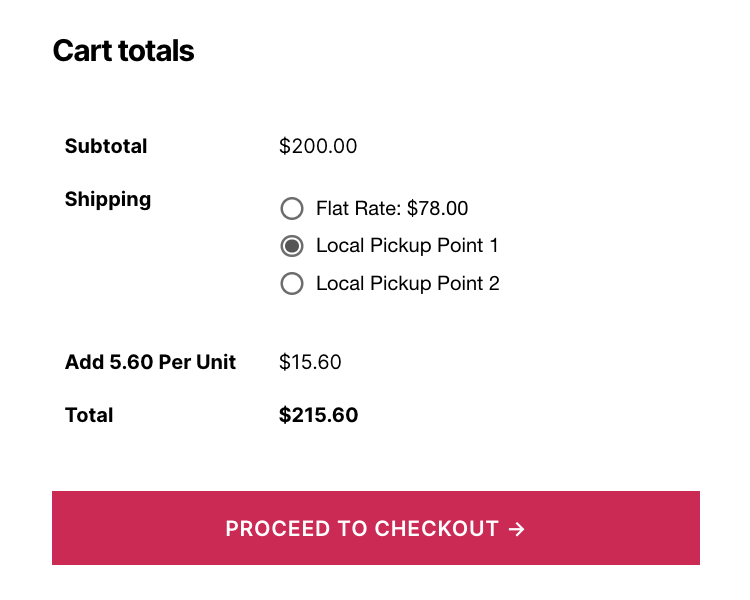Viewport: 750px width, 600px height.
Task: Select the Local Pickup Point 1 radio button
Action: [292, 246]
